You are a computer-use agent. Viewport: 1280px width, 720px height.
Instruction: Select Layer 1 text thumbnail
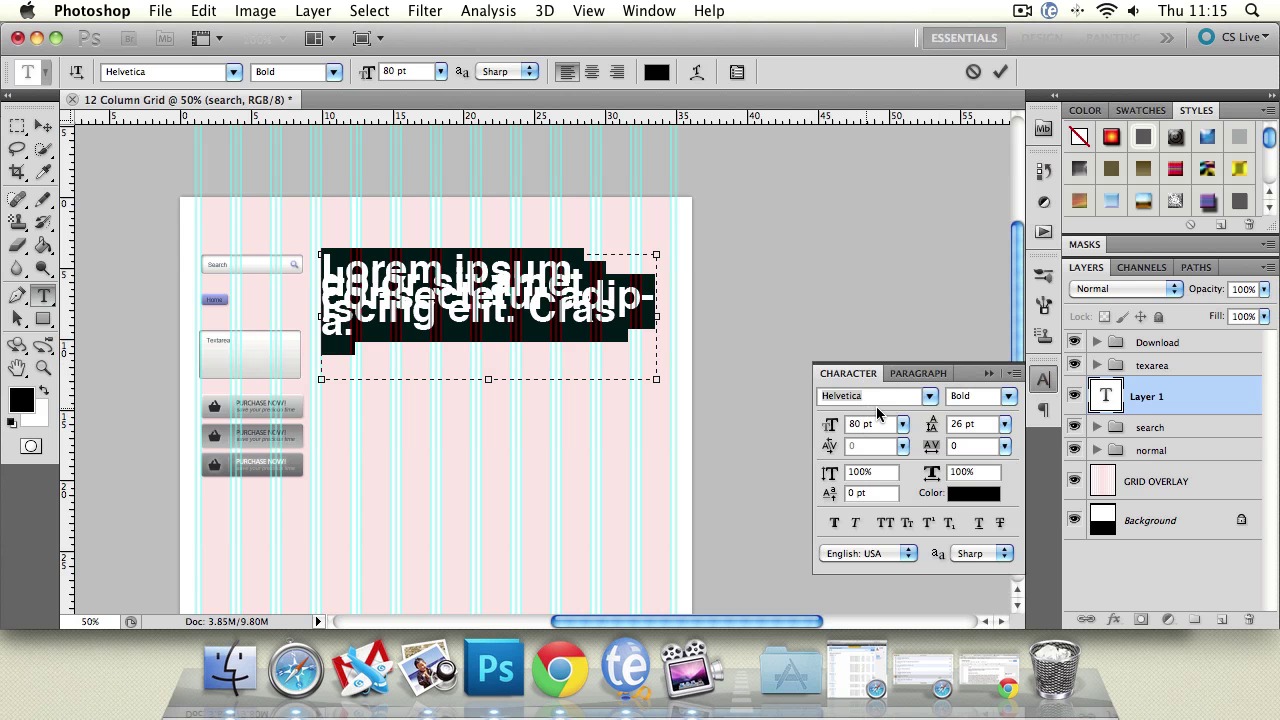coord(1105,396)
